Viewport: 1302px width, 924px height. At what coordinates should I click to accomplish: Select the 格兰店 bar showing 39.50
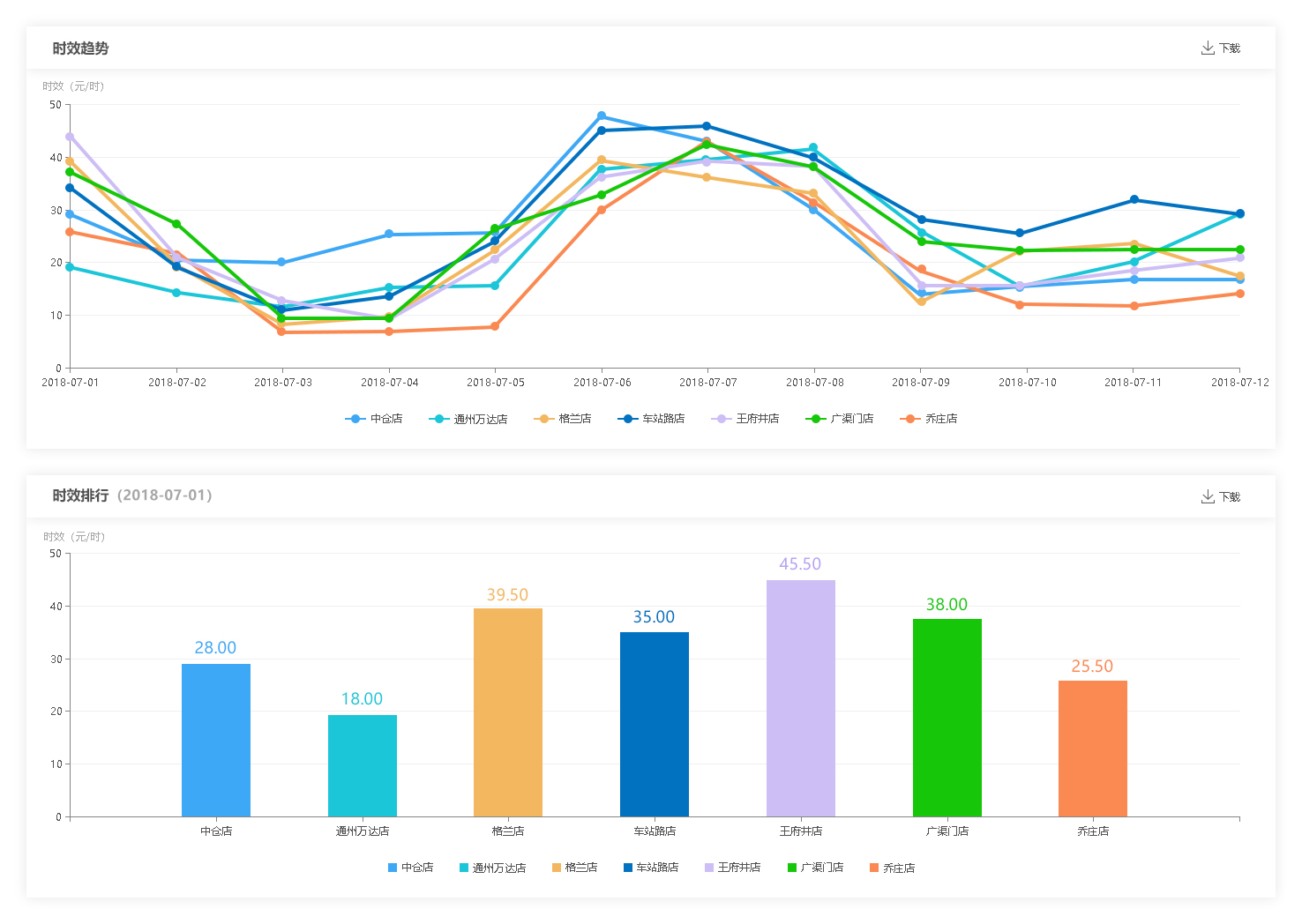coord(508,712)
